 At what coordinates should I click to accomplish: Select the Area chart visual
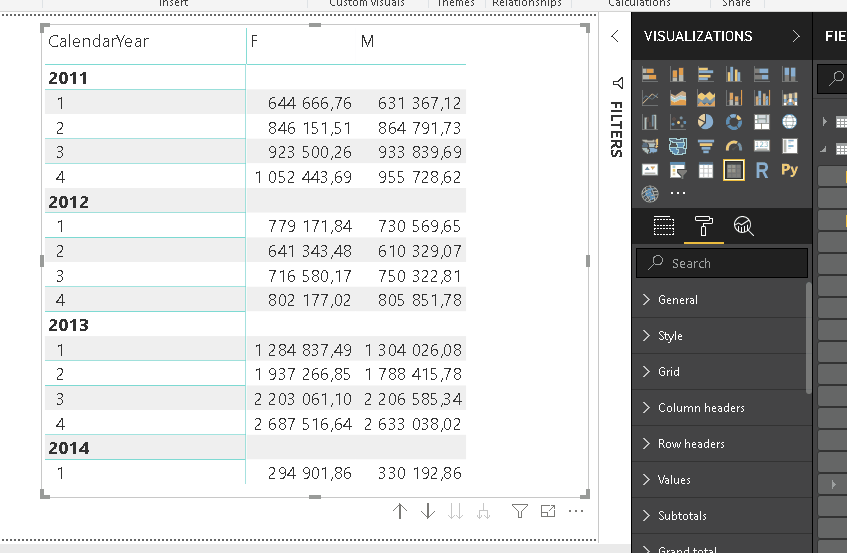(x=677, y=98)
